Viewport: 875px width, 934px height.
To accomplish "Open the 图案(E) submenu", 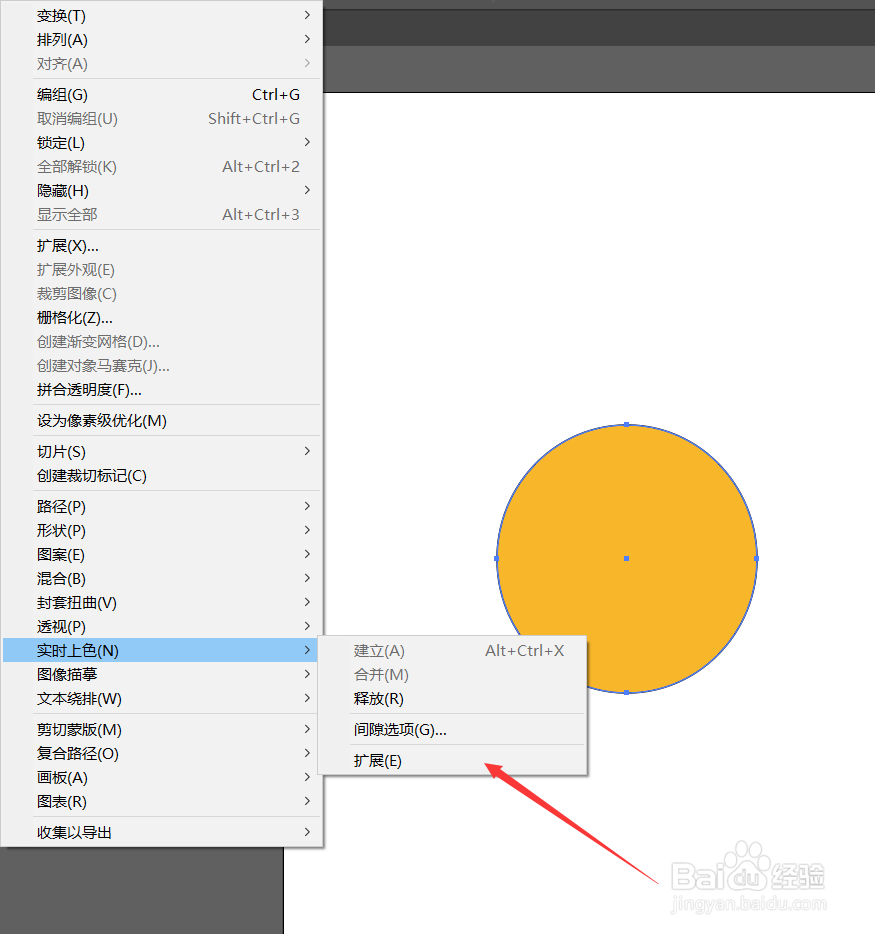I will 162,555.
